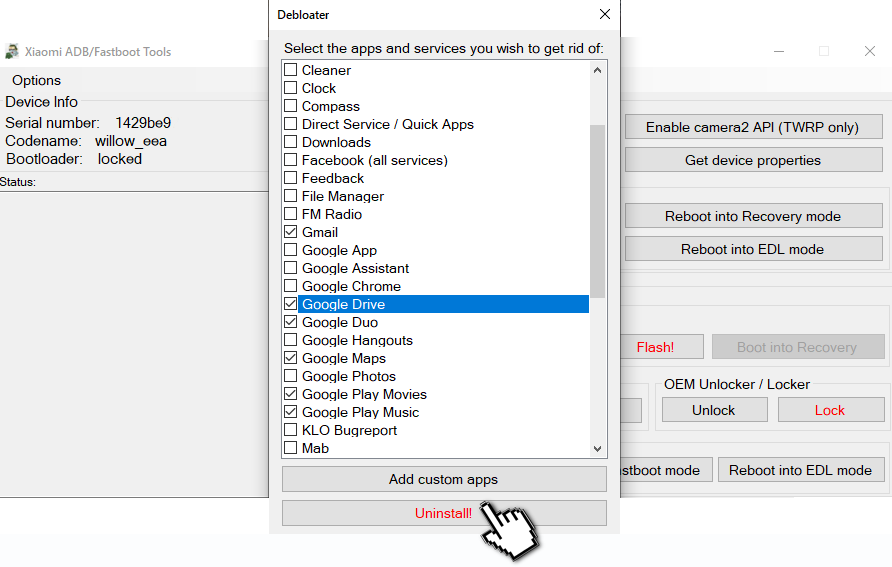Click the bottom Reboot into EDL mode button
Screen dimensions: 892x567
801,470
